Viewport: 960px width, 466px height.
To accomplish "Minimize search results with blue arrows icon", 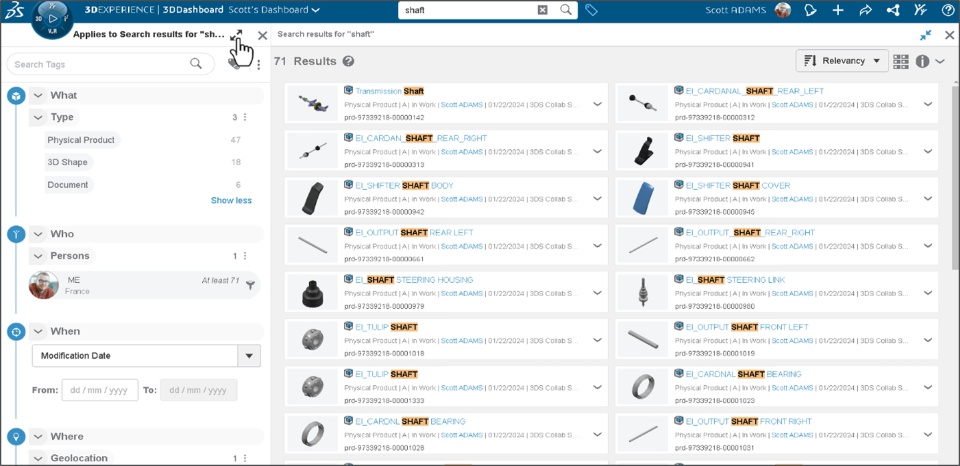I will [x=926, y=36].
